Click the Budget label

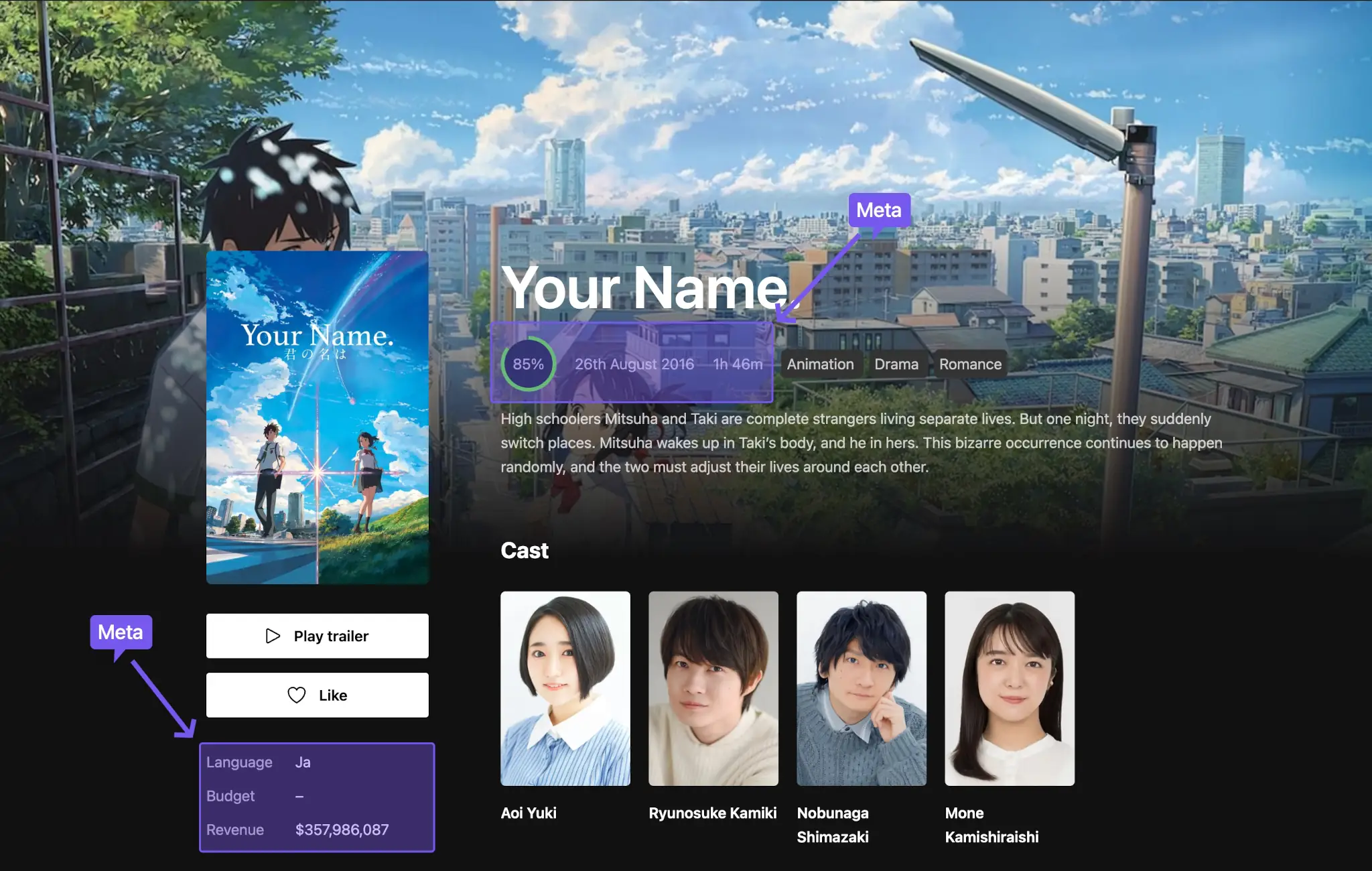pyautogui.click(x=230, y=795)
